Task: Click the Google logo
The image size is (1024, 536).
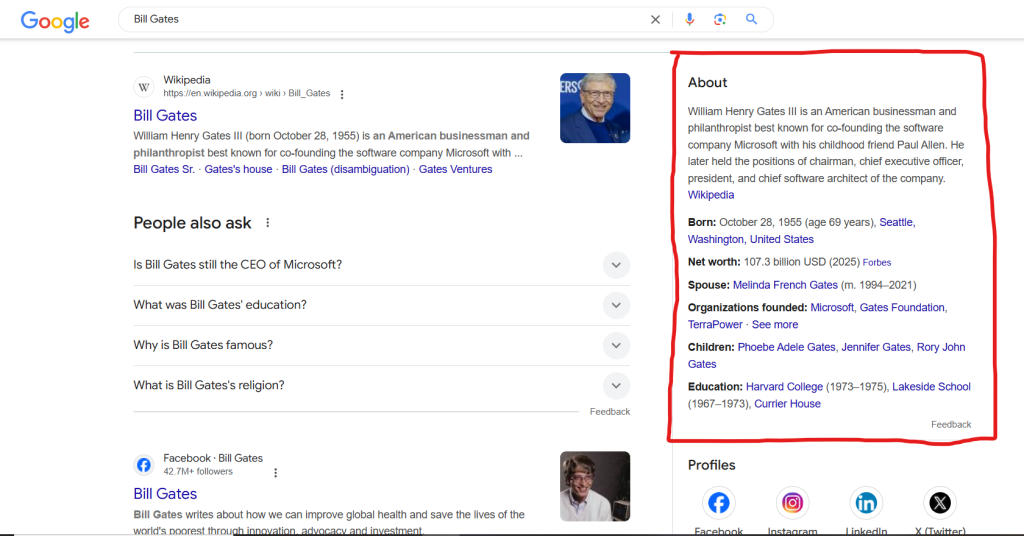Action: pos(54,20)
